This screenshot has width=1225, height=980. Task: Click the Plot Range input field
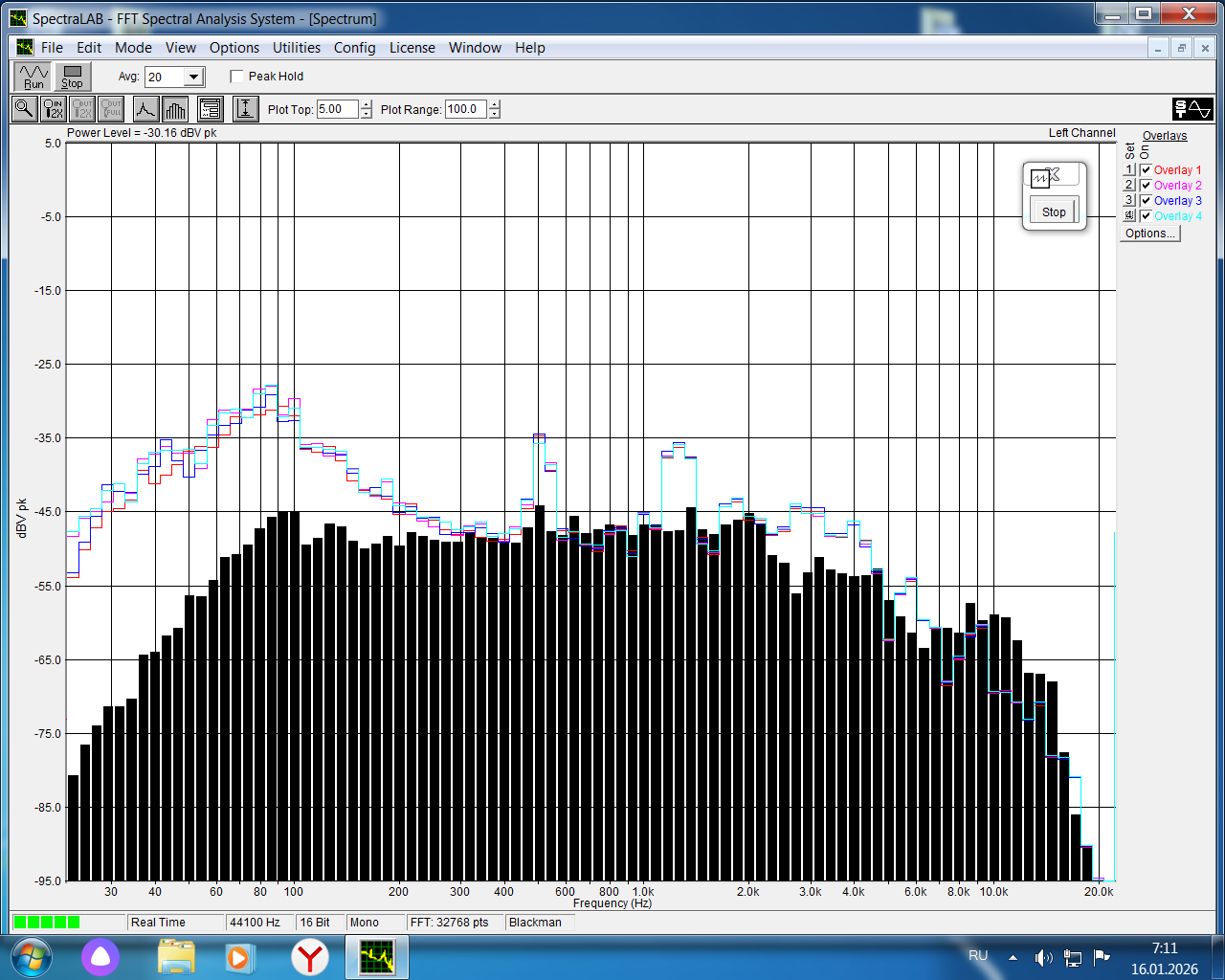coord(466,109)
